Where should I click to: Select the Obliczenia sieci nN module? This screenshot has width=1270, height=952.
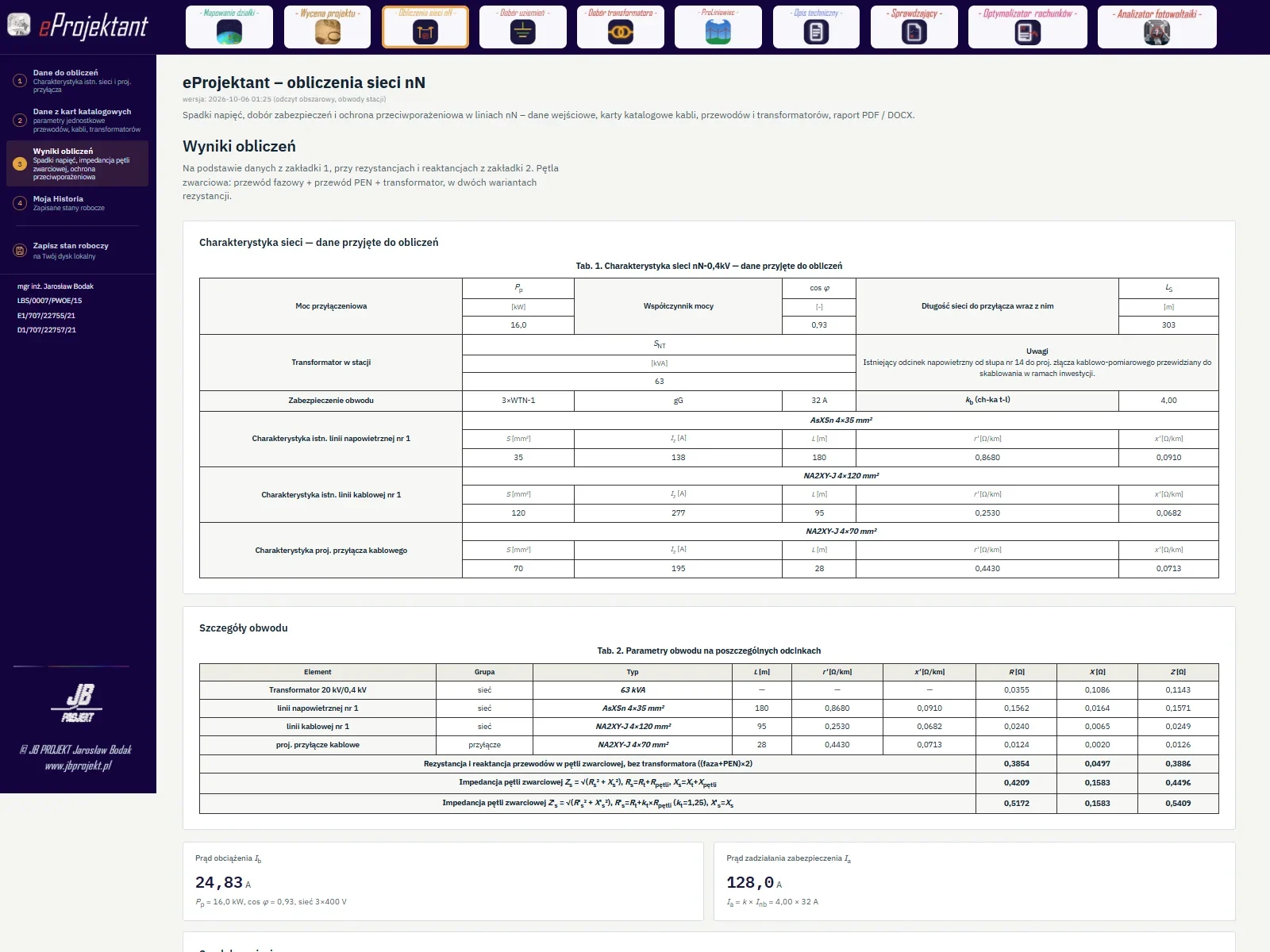pos(425,27)
